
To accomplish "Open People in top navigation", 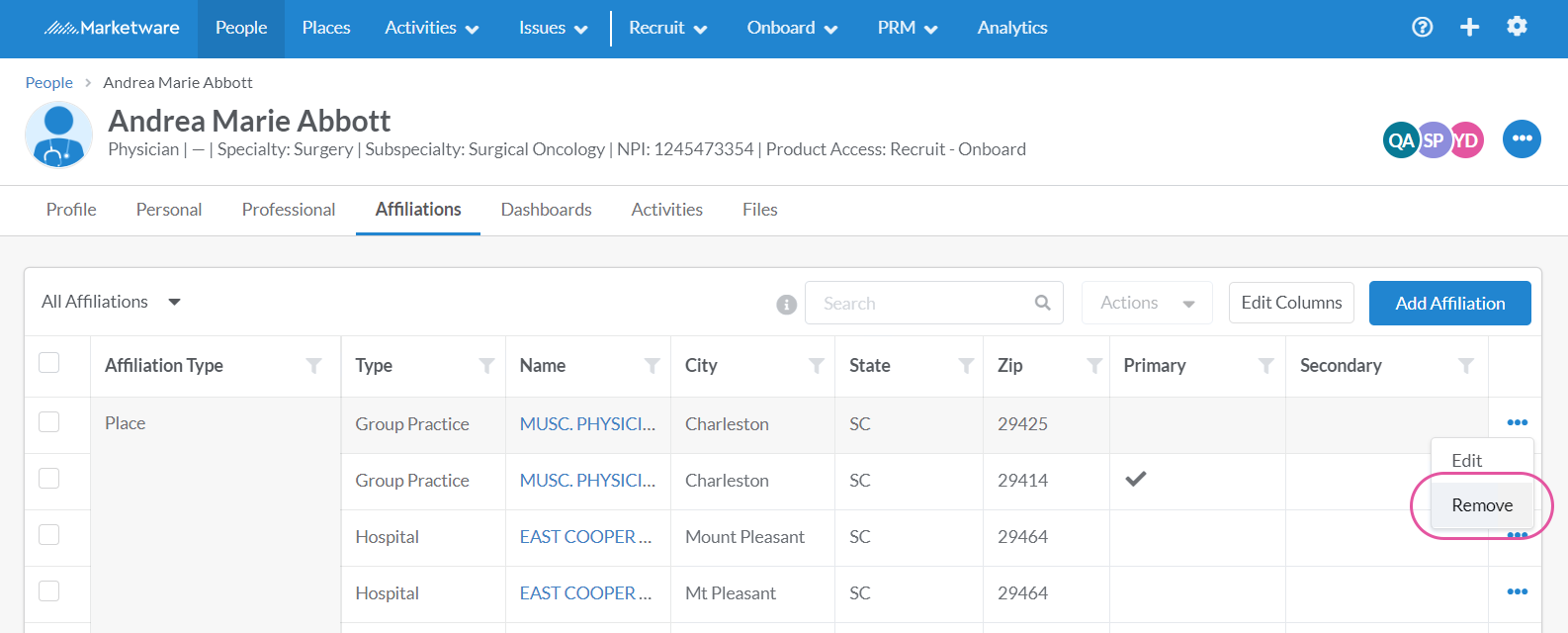I will click(241, 28).
